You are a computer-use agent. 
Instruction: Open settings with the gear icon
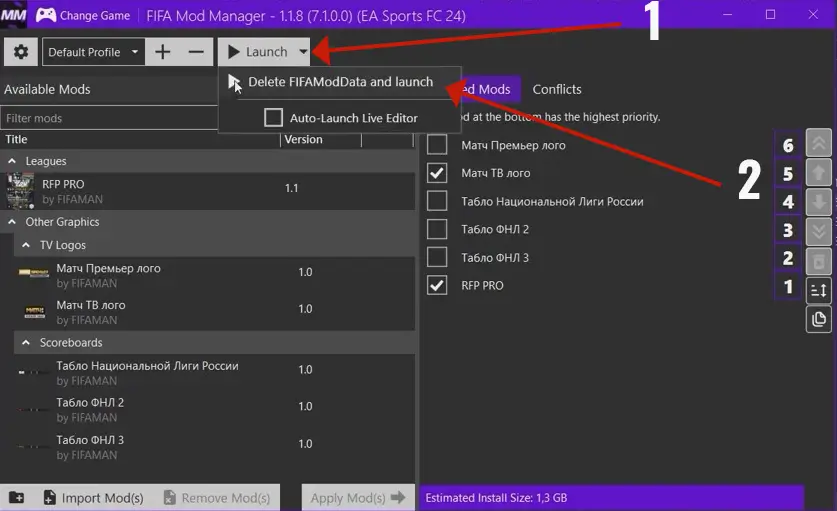(x=21, y=52)
